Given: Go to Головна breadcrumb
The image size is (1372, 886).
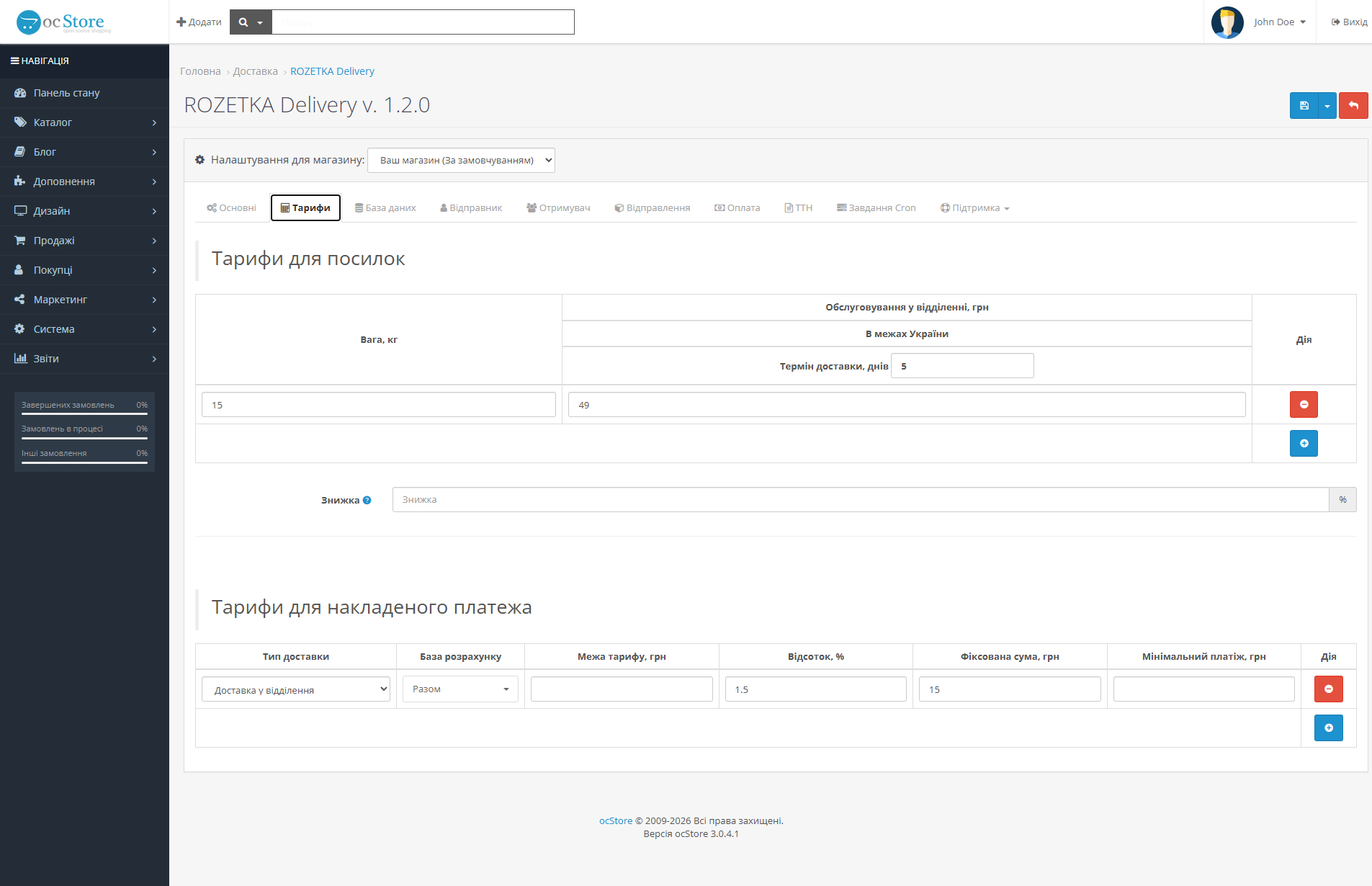Looking at the screenshot, I should pos(200,71).
